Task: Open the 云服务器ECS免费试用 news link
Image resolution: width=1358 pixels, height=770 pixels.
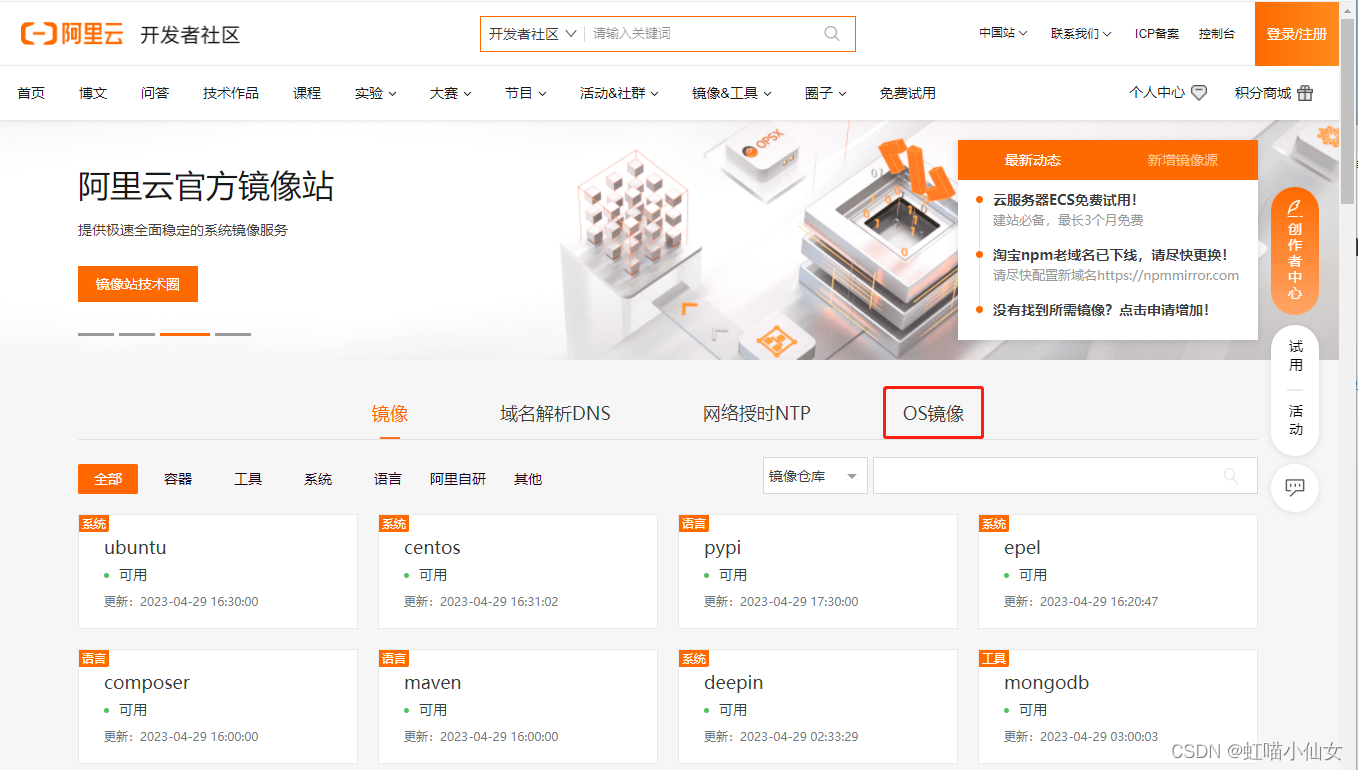Action: [x=1065, y=200]
